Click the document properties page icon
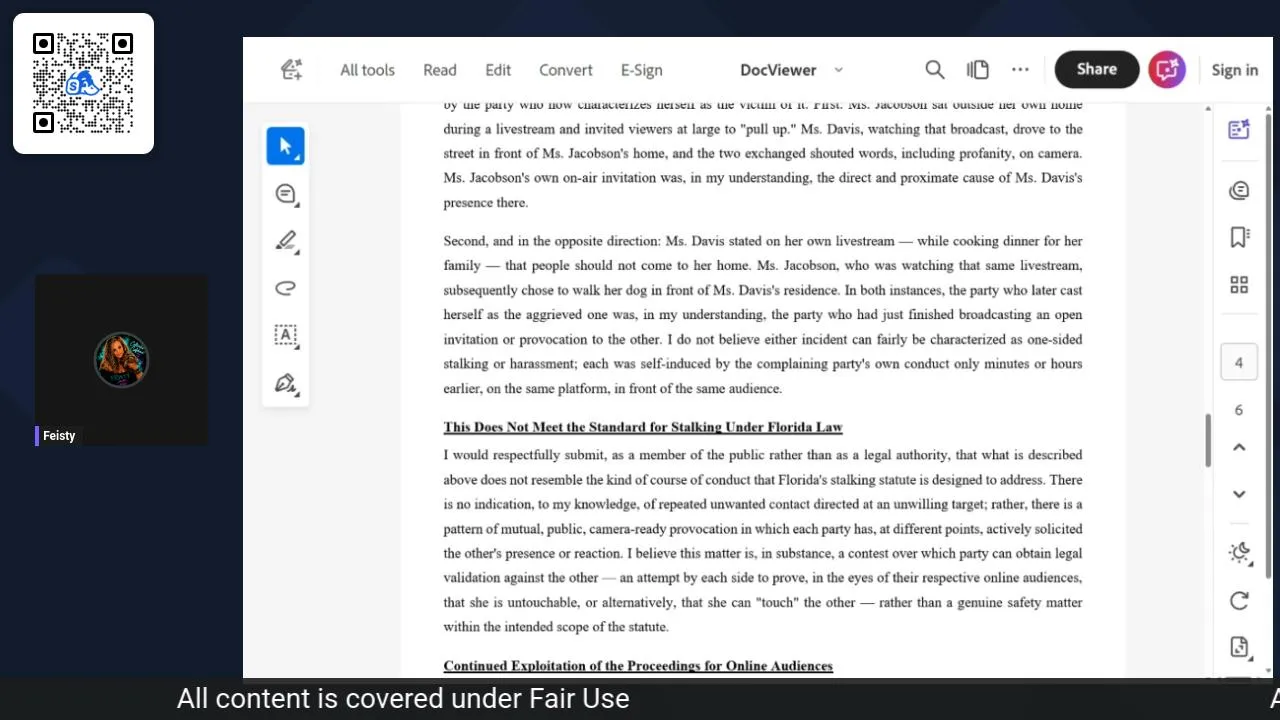Image resolution: width=1280 pixels, height=720 pixels. [x=1239, y=647]
